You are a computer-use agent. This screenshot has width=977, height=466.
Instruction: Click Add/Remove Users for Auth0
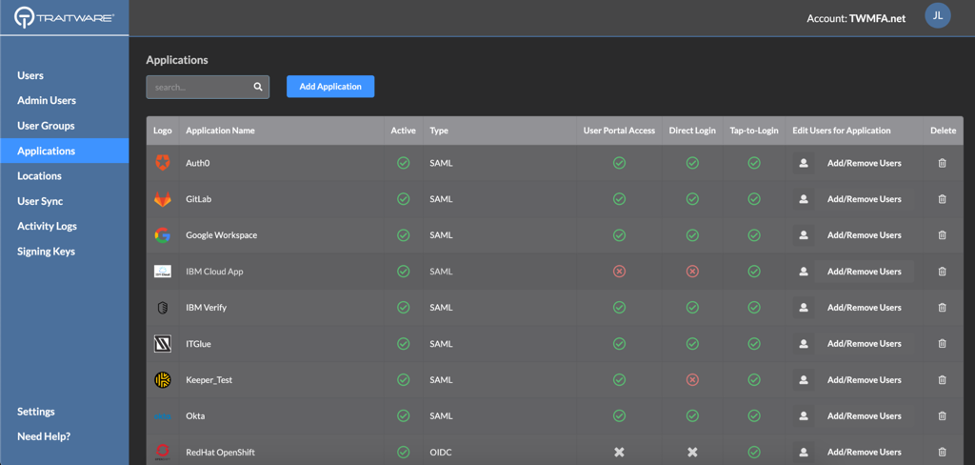click(864, 163)
